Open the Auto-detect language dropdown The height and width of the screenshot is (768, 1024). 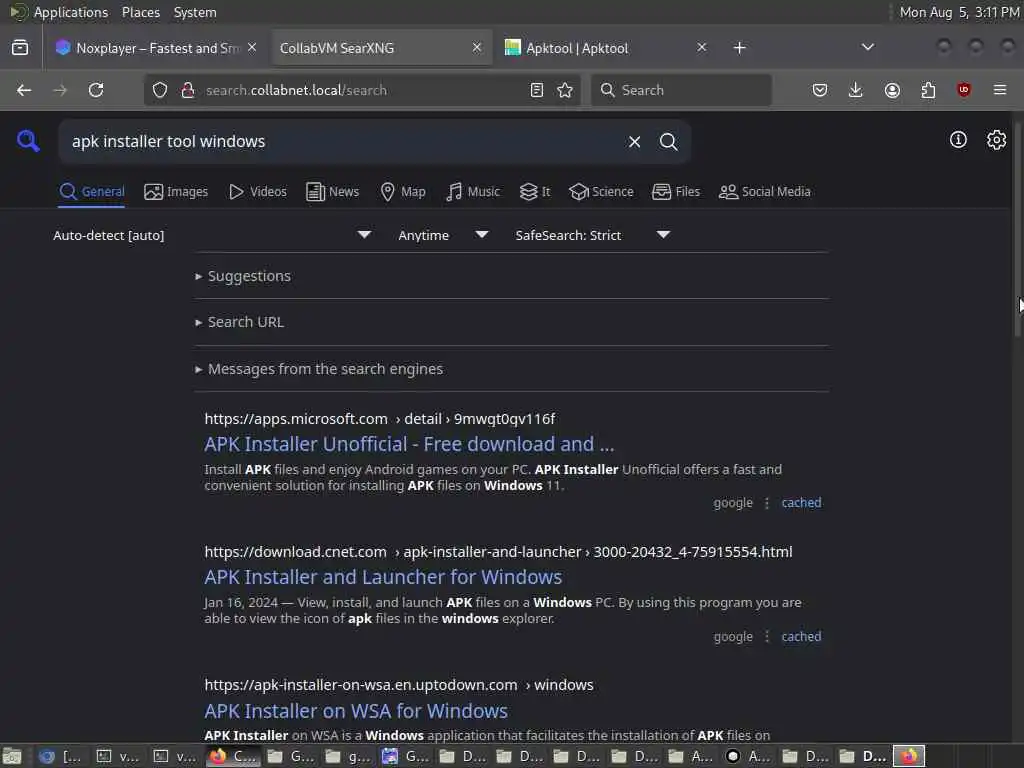coord(212,235)
